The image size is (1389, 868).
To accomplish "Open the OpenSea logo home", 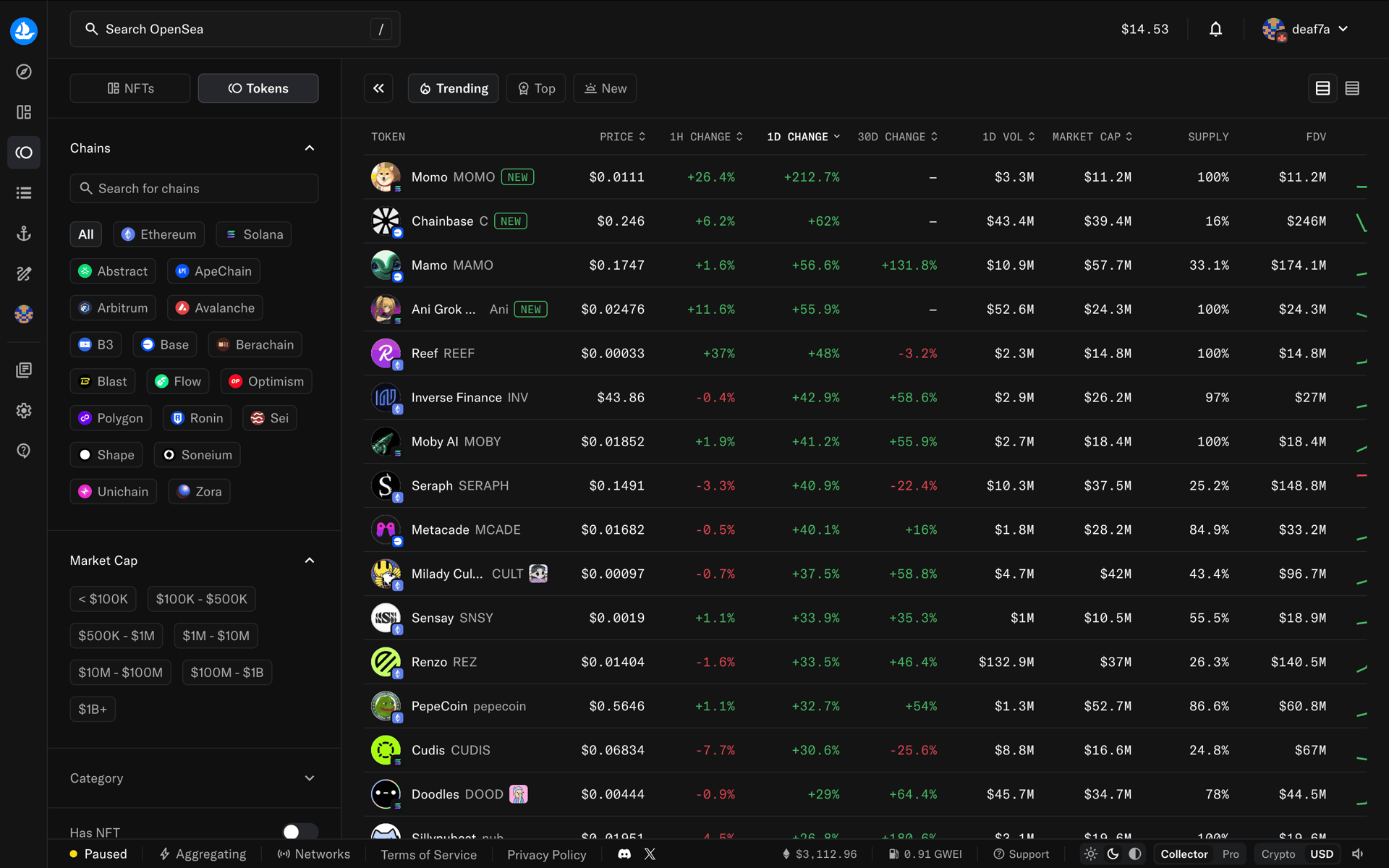I will coord(24,30).
